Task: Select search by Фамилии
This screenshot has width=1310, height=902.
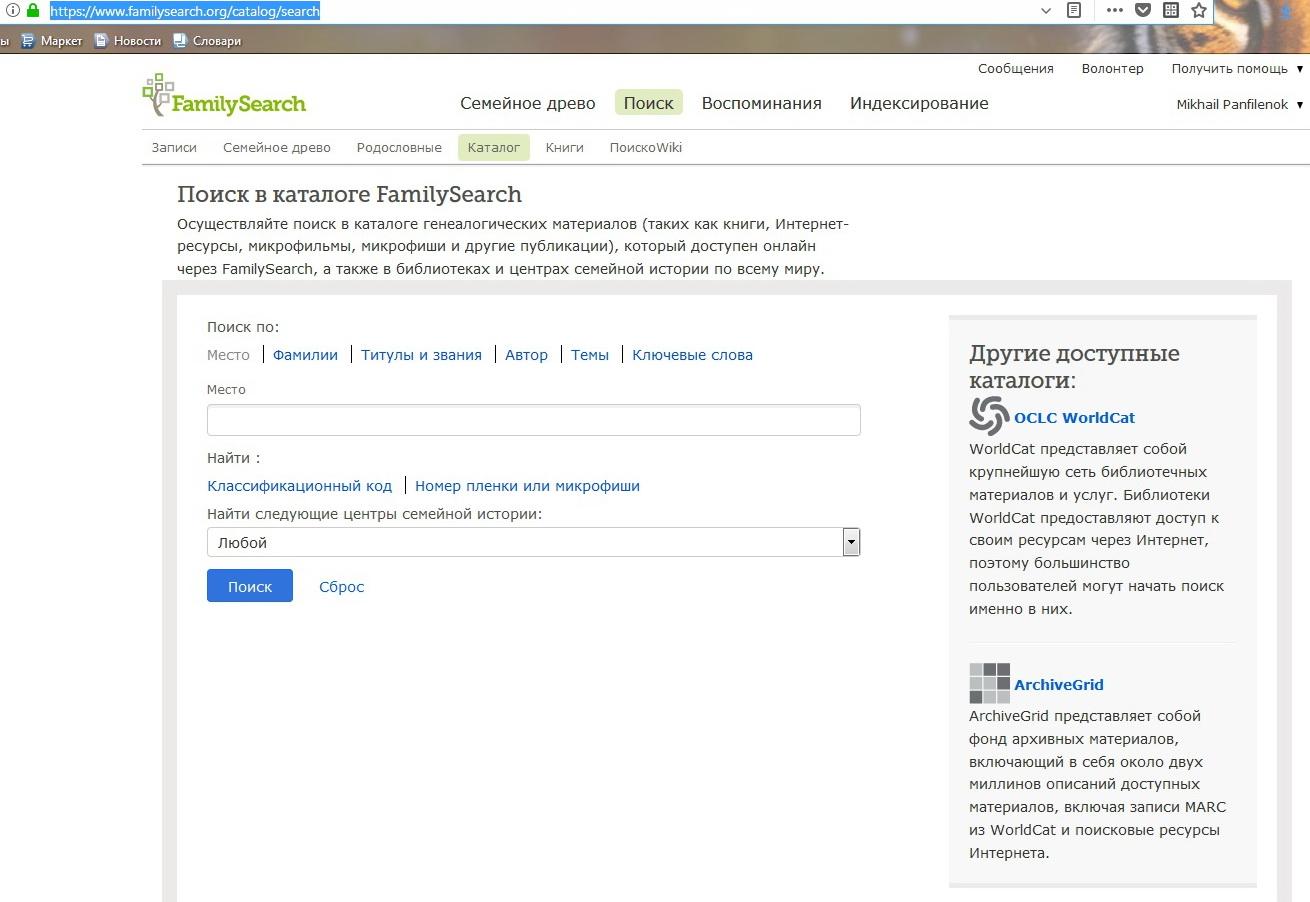Action: coord(305,355)
